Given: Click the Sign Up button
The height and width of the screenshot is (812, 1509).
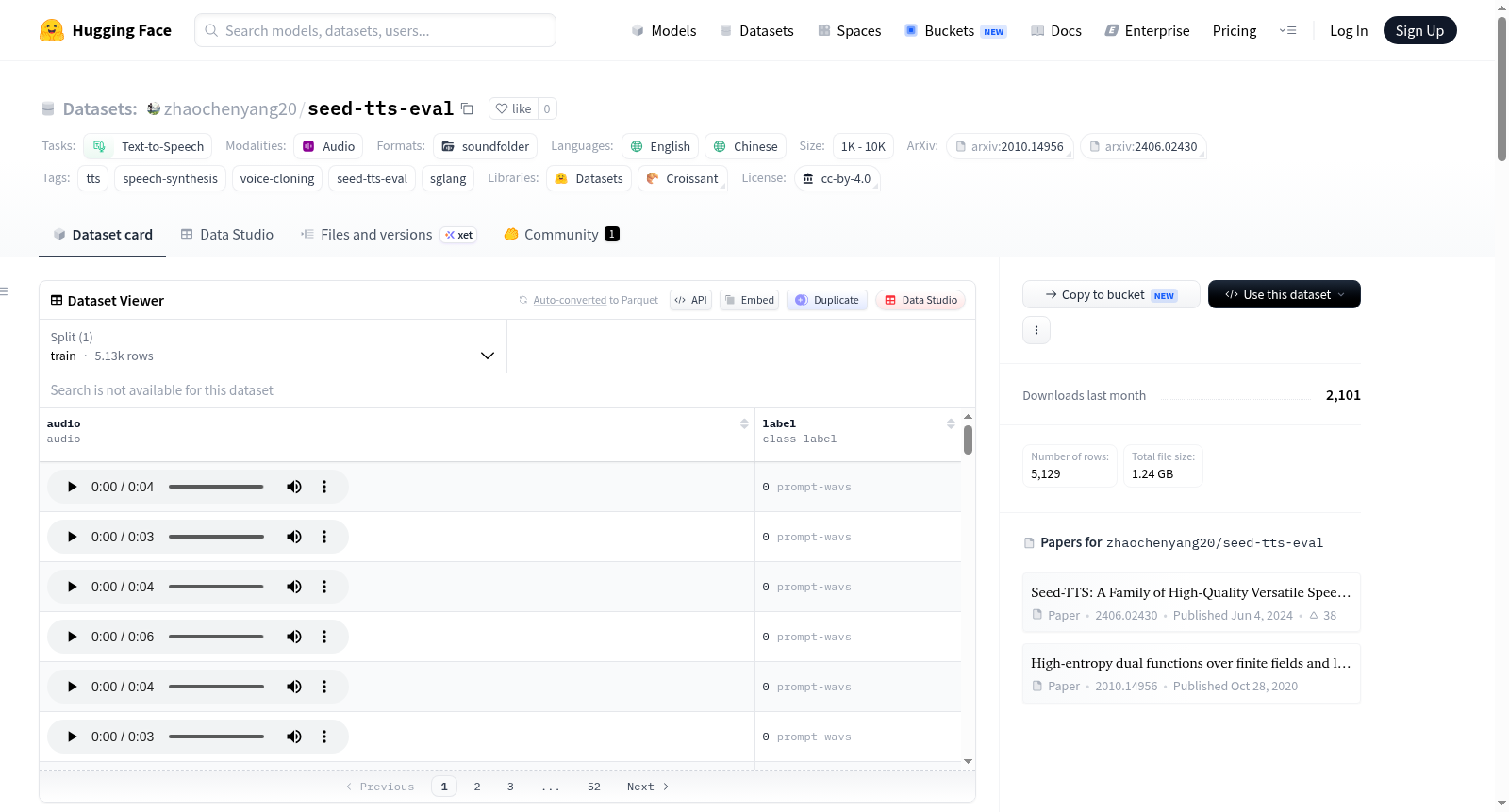Looking at the screenshot, I should point(1419,30).
